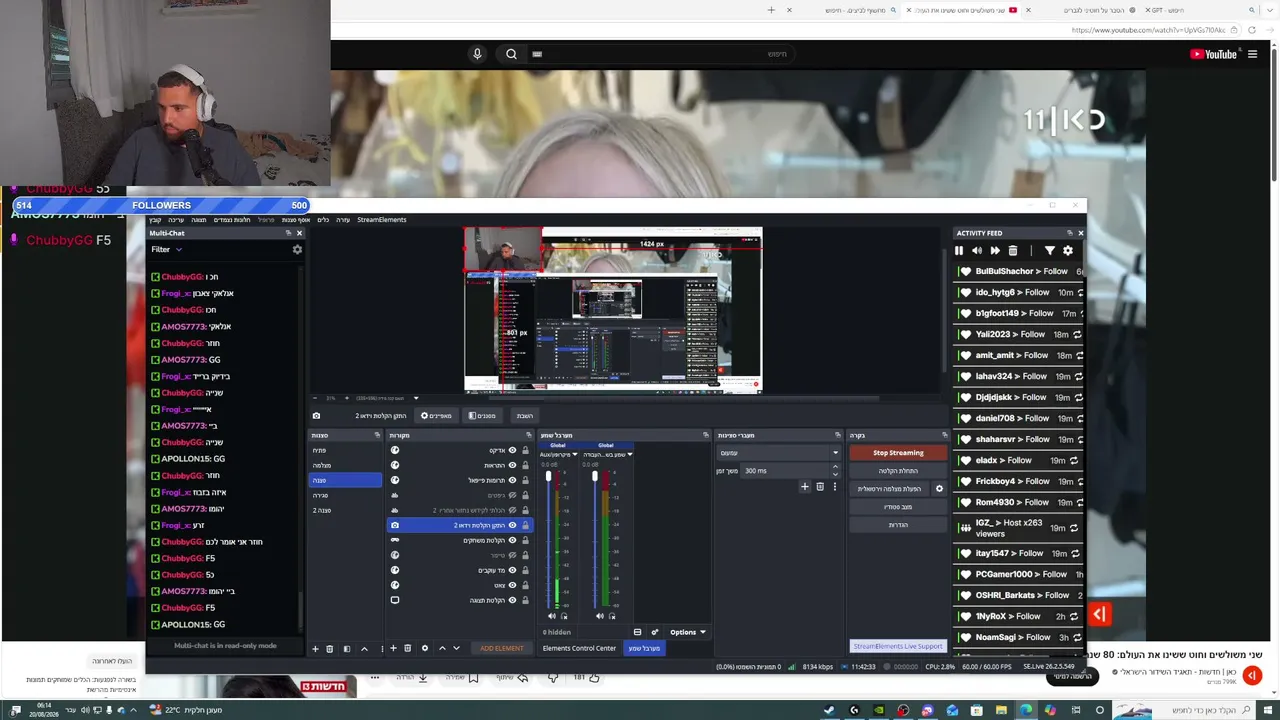The width and height of the screenshot is (1280, 720).
Task: Take preview screenshot with camera icon
Action: click(x=316, y=416)
